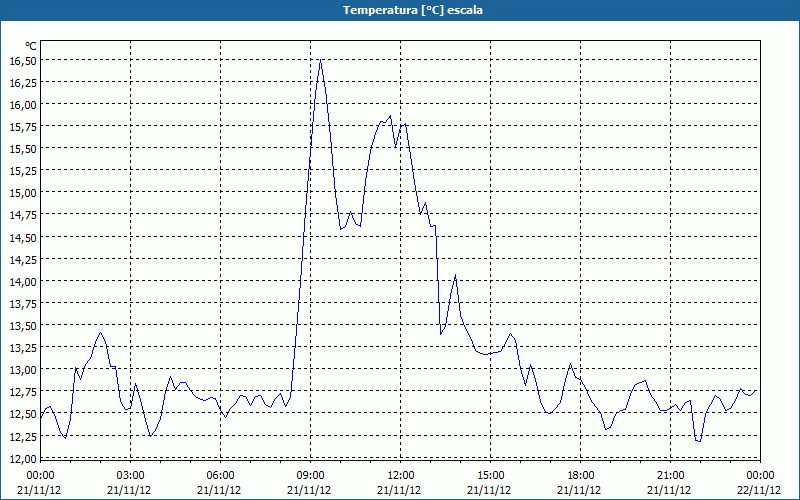The height and width of the screenshot is (500, 800).
Task: Select the 12,50 temperature axis label
Action: 23,414
